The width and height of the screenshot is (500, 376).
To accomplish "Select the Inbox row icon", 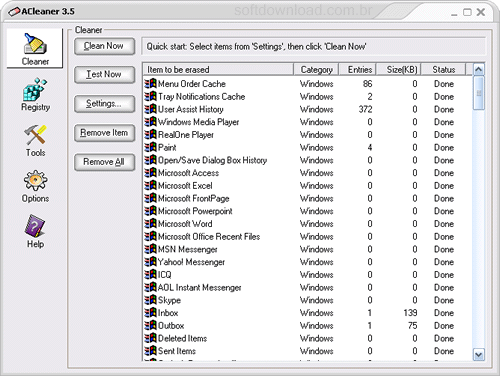I will point(150,312).
